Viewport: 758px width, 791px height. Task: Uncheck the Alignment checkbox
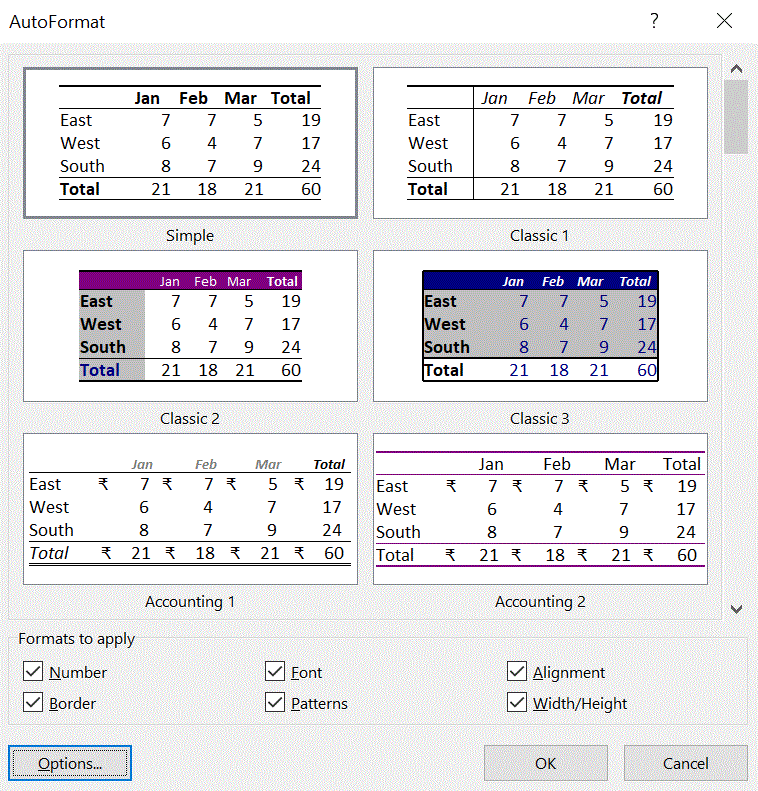coord(517,672)
